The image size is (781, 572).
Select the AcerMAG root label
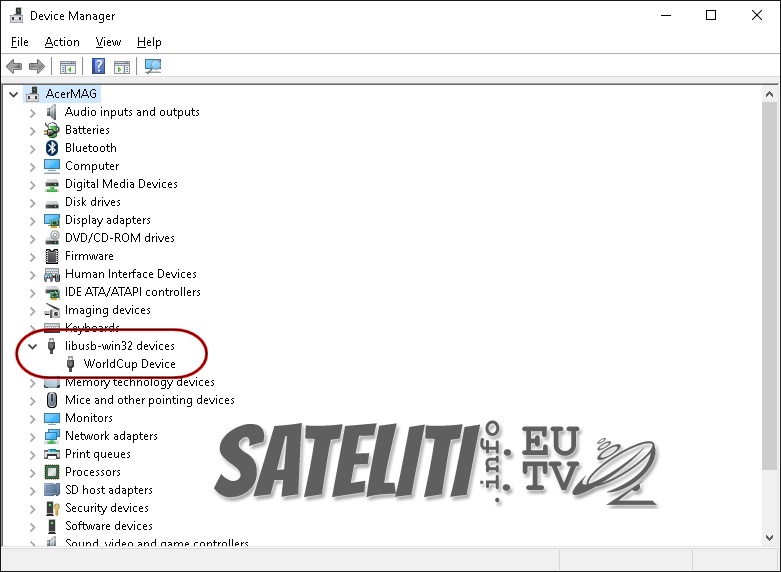tap(71, 94)
